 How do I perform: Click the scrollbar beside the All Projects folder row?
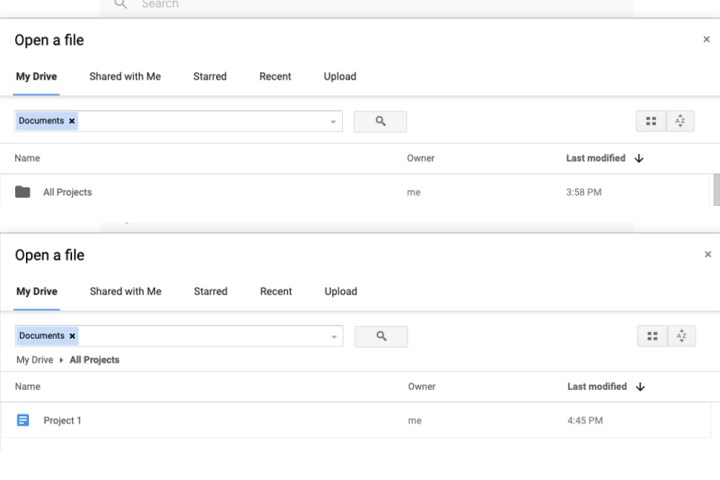[715, 188]
